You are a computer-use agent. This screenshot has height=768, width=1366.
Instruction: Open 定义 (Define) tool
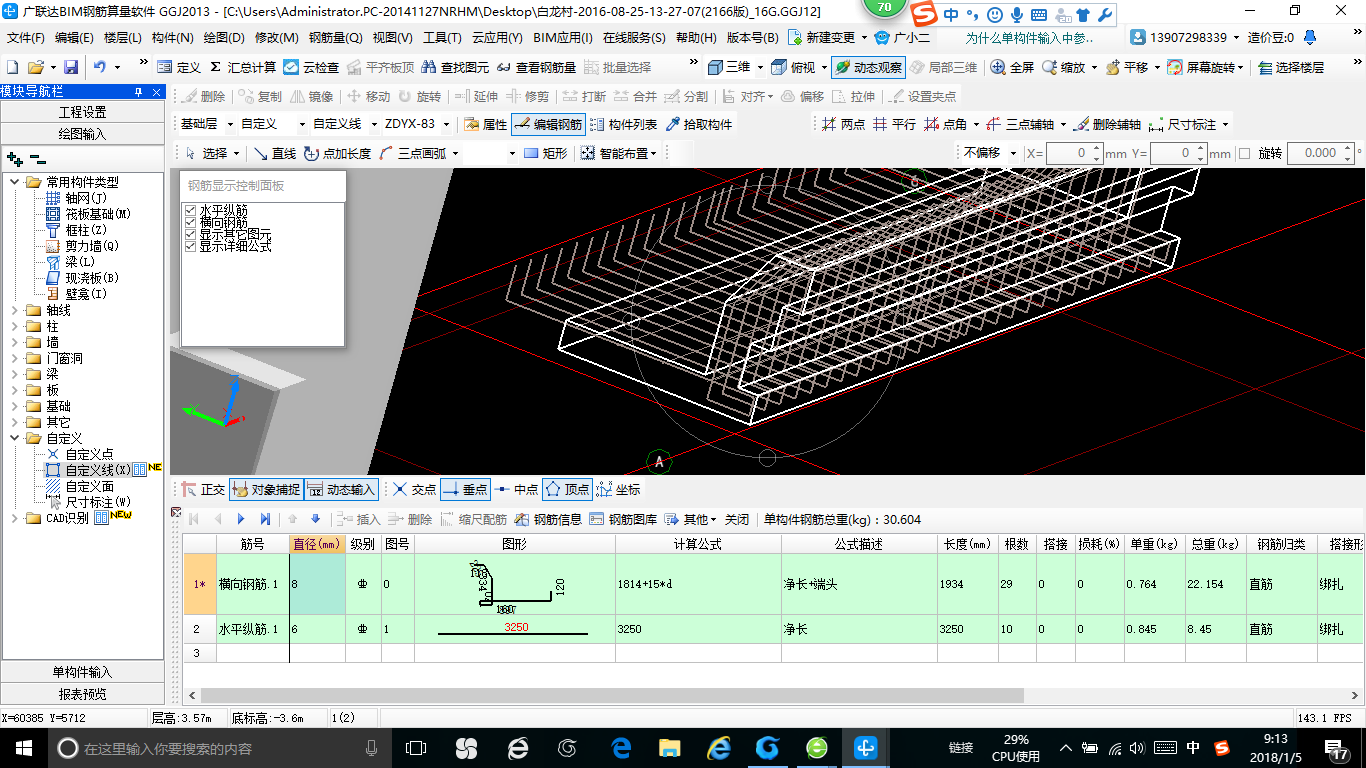pyautogui.click(x=179, y=67)
